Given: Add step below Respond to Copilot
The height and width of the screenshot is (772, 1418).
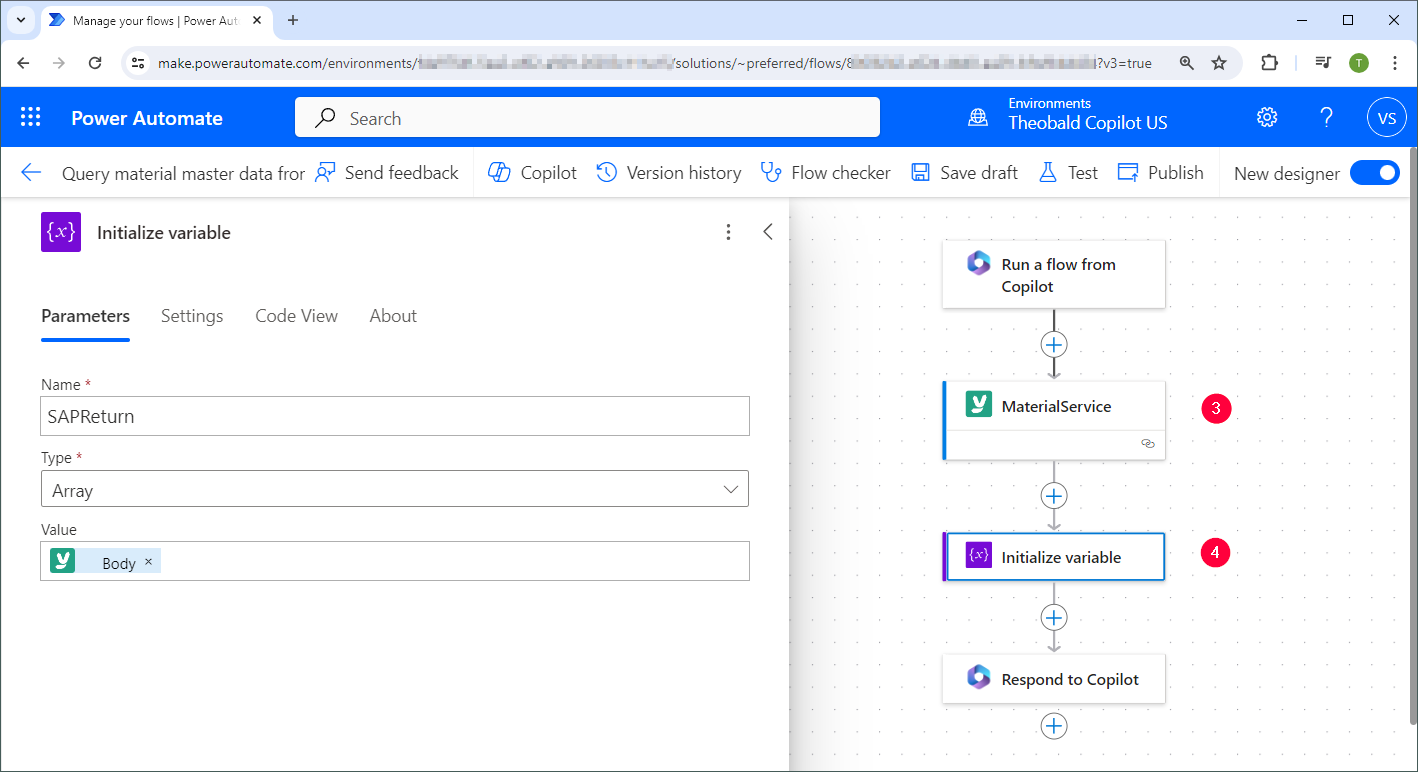Looking at the screenshot, I should tap(1054, 726).
